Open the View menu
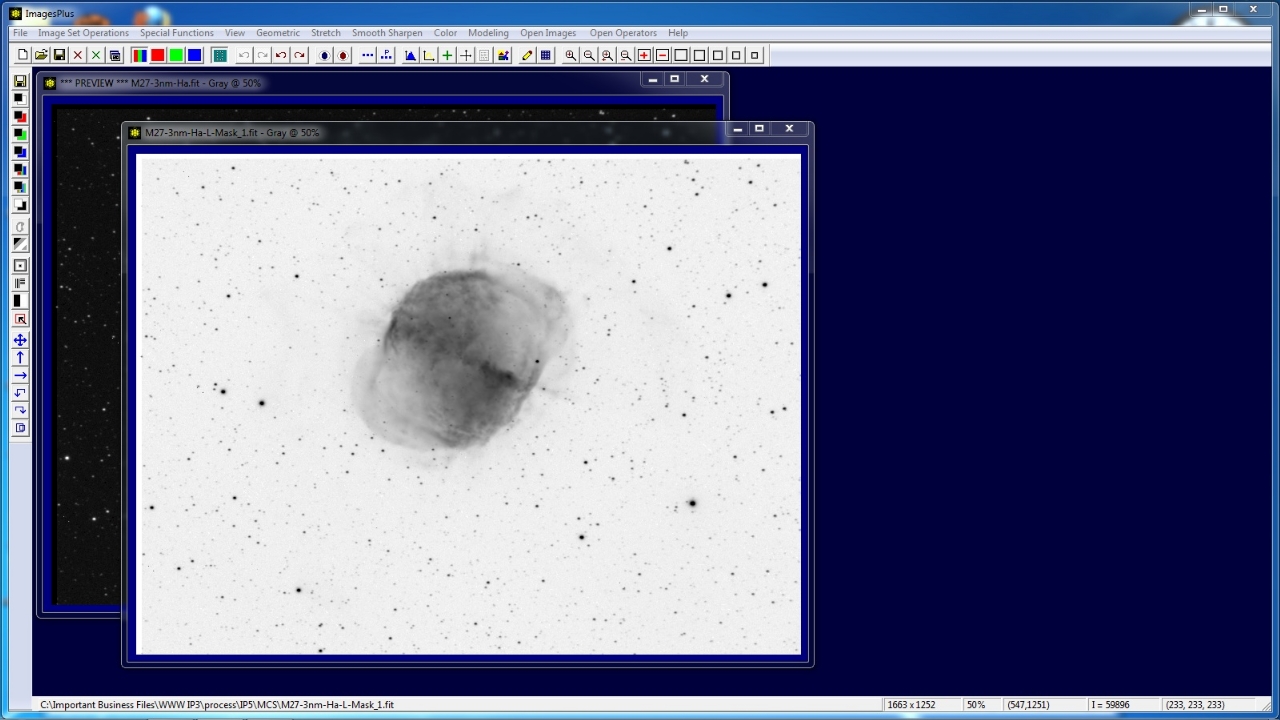The height and width of the screenshot is (720, 1280). pos(235,33)
